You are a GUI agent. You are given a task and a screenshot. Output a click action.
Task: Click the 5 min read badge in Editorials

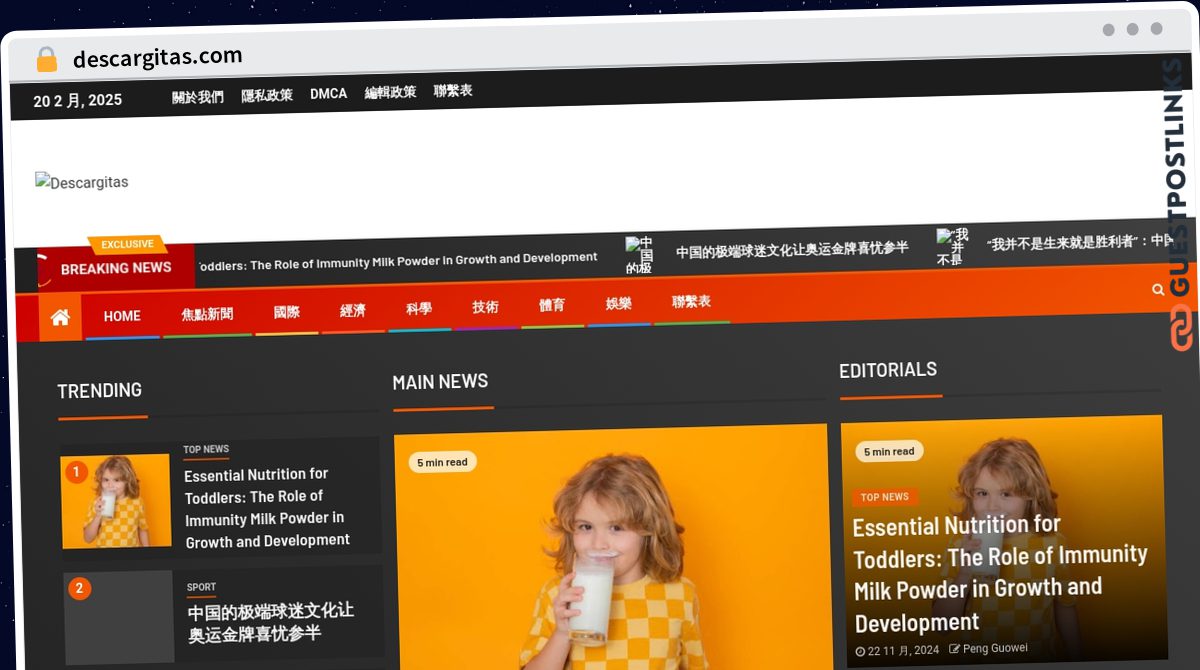889,452
